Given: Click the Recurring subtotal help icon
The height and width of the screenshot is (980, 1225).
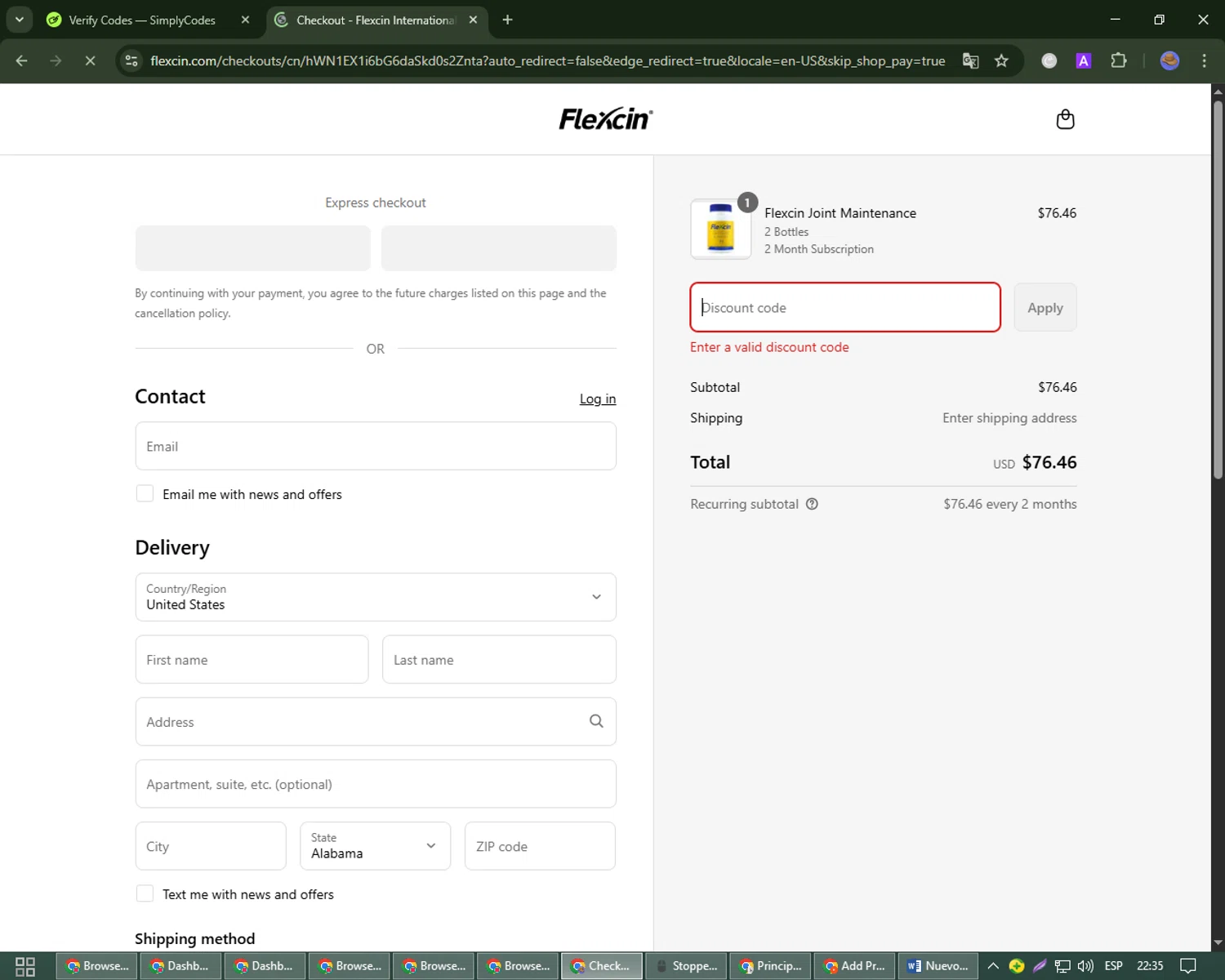Looking at the screenshot, I should pyautogui.click(x=812, y=504).
